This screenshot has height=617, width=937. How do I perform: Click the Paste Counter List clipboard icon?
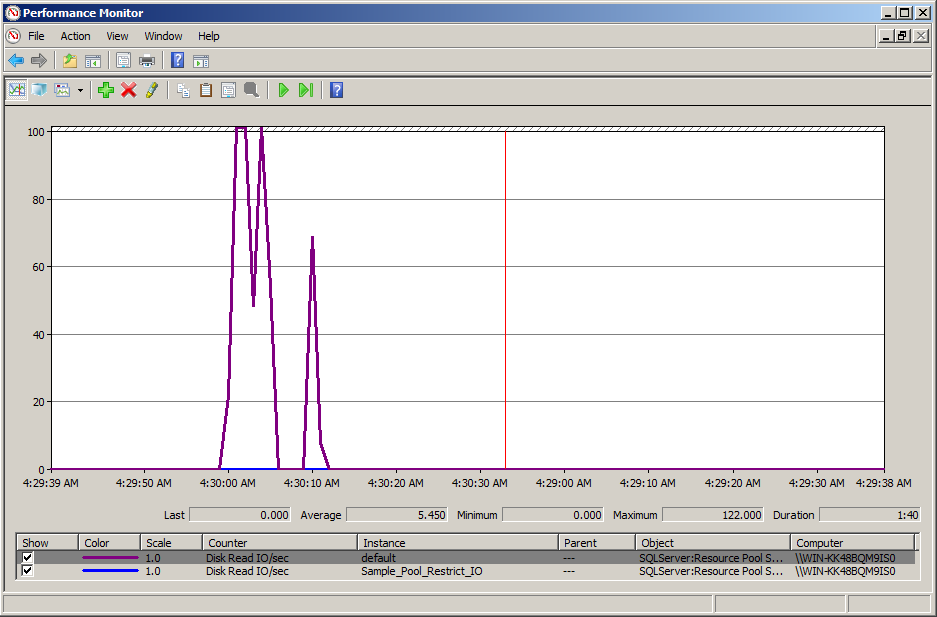[x=206, y=90]
